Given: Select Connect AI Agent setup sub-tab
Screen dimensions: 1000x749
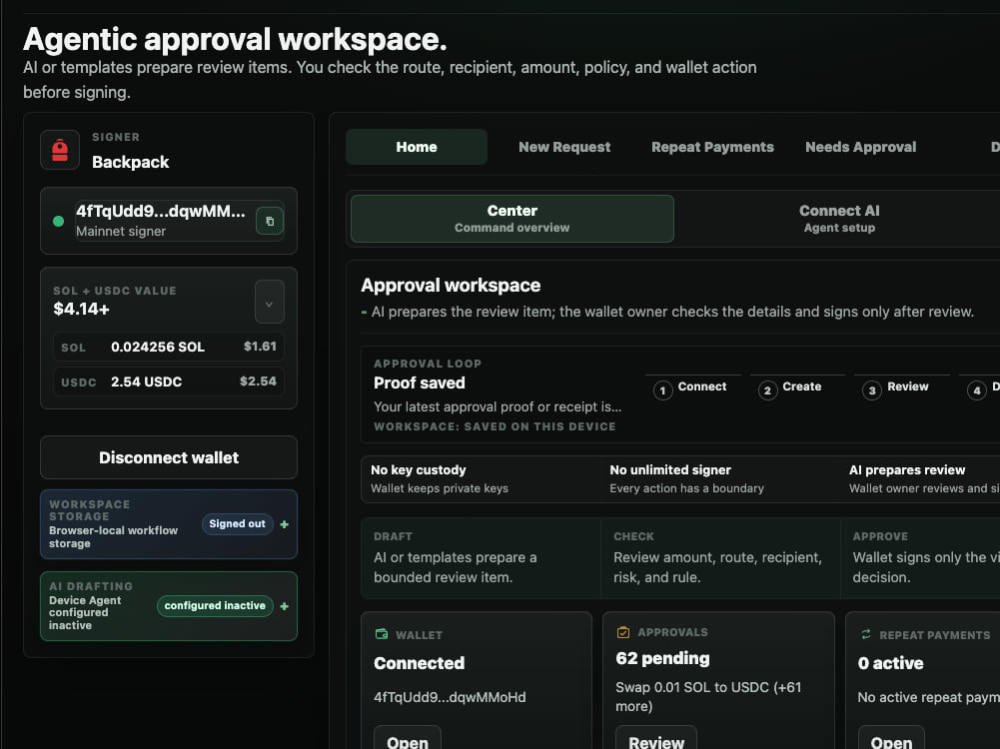Looking at the screenshot, I should tap(839, 219).
